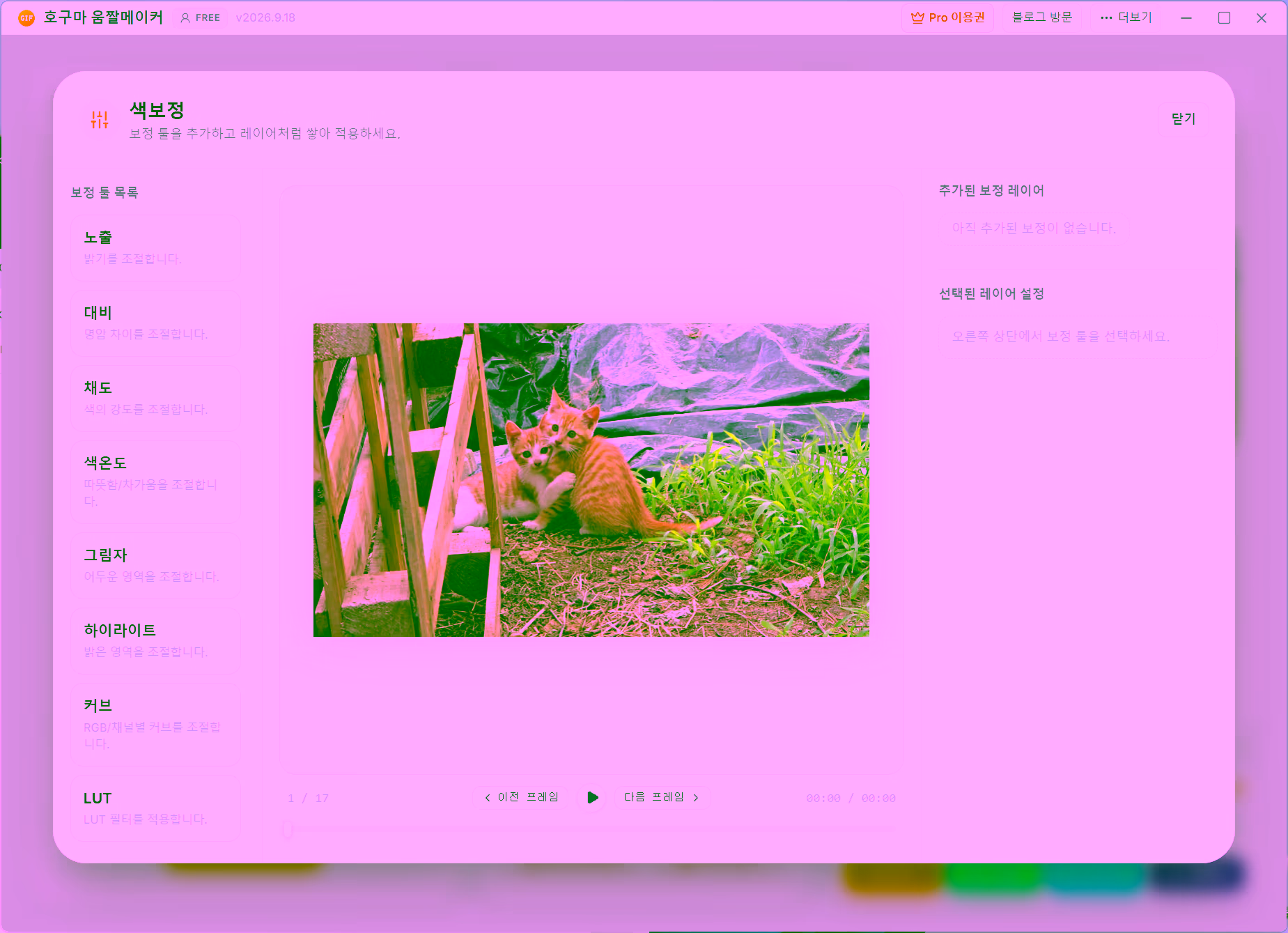Click the 보정 툴 목록 heading
This screenshot has height=933, width=1288.
click(x=104, y=192)
